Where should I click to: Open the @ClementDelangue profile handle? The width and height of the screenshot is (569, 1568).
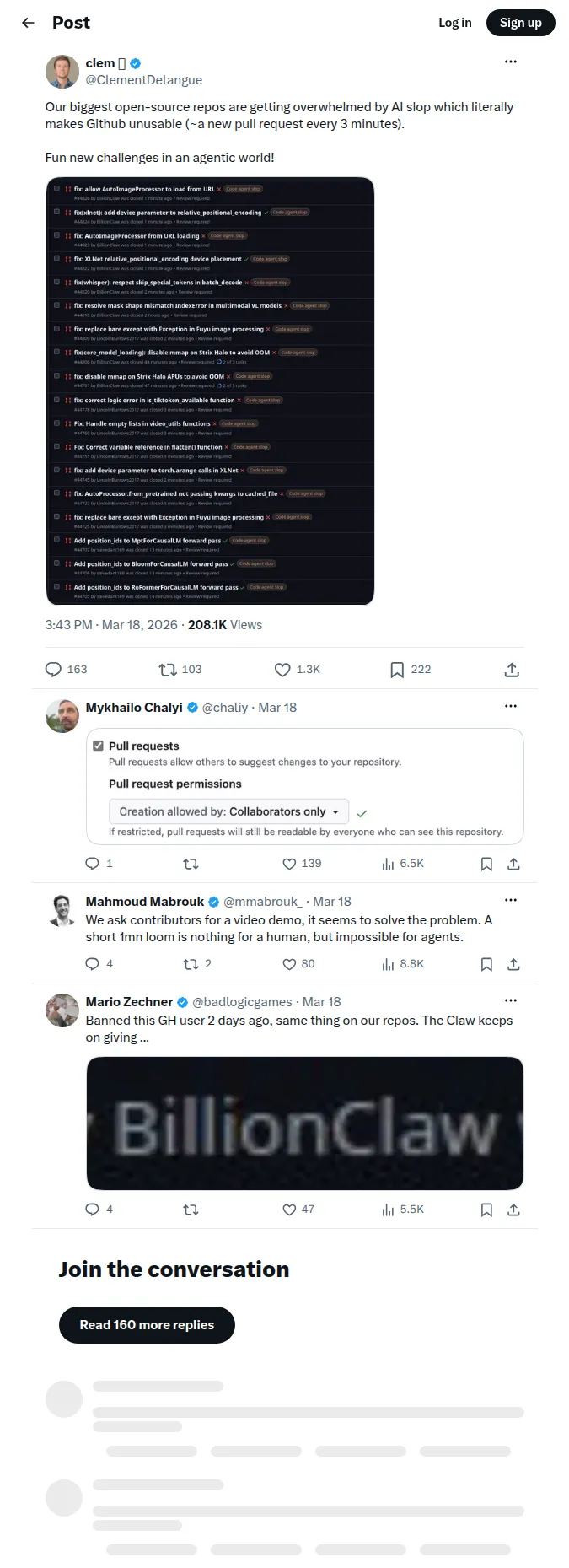click(x=144, y=80)
